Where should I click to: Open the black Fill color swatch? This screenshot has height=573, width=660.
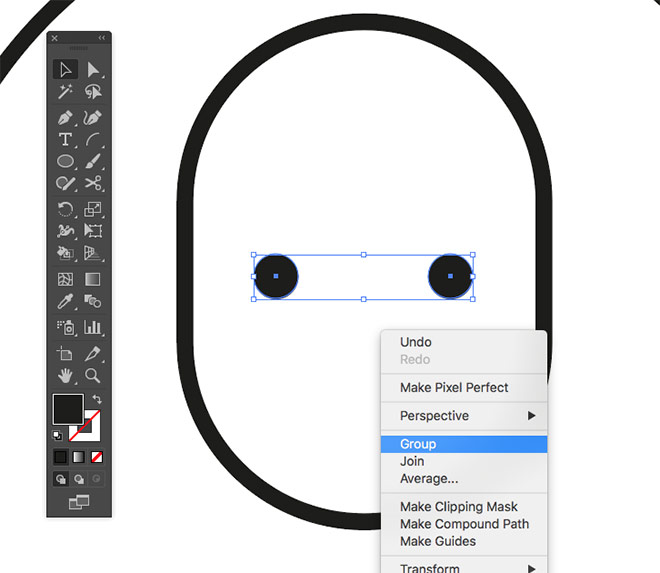tap(68, 409)
